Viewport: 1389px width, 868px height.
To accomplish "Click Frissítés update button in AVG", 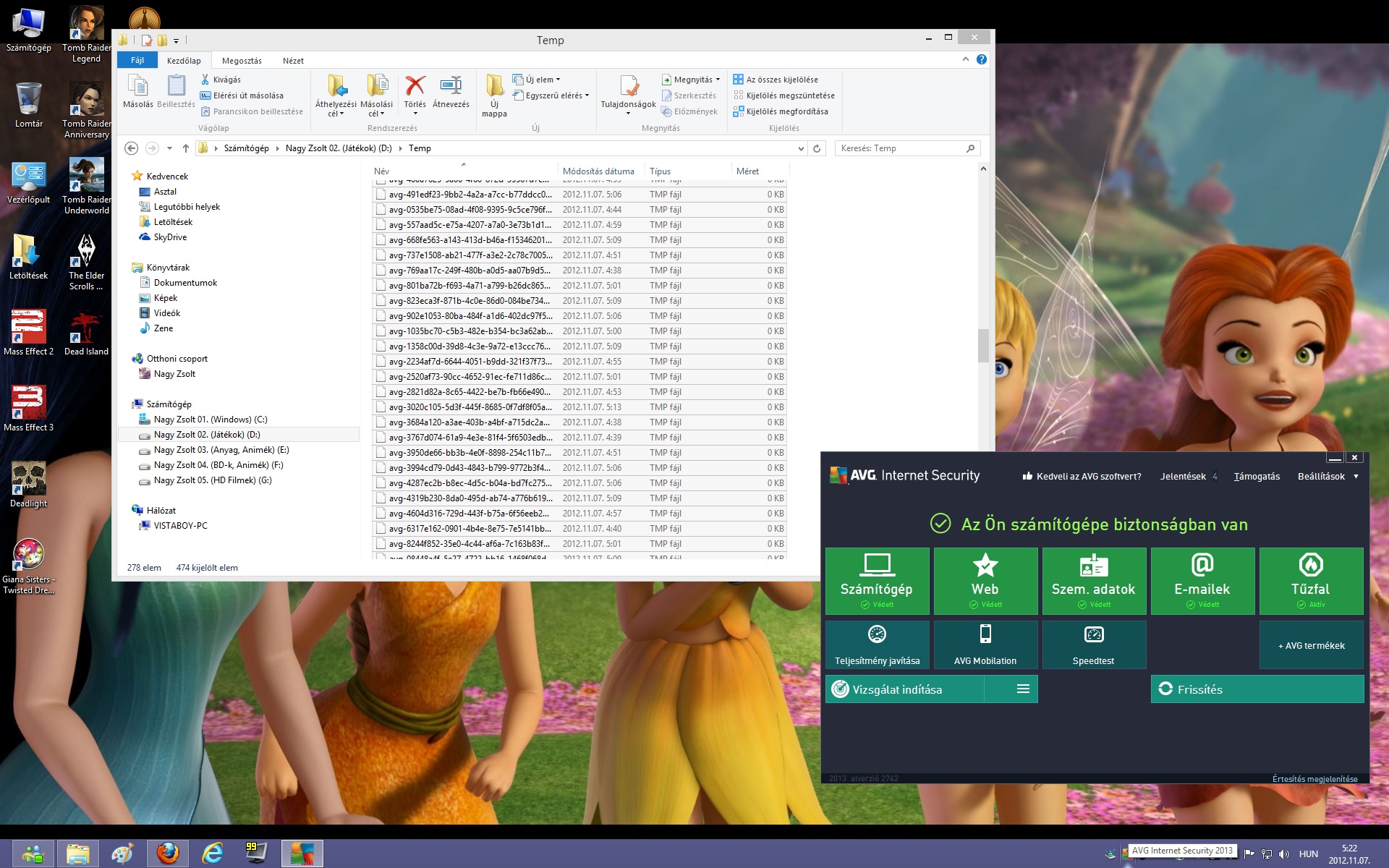I will click(1257, 689).
